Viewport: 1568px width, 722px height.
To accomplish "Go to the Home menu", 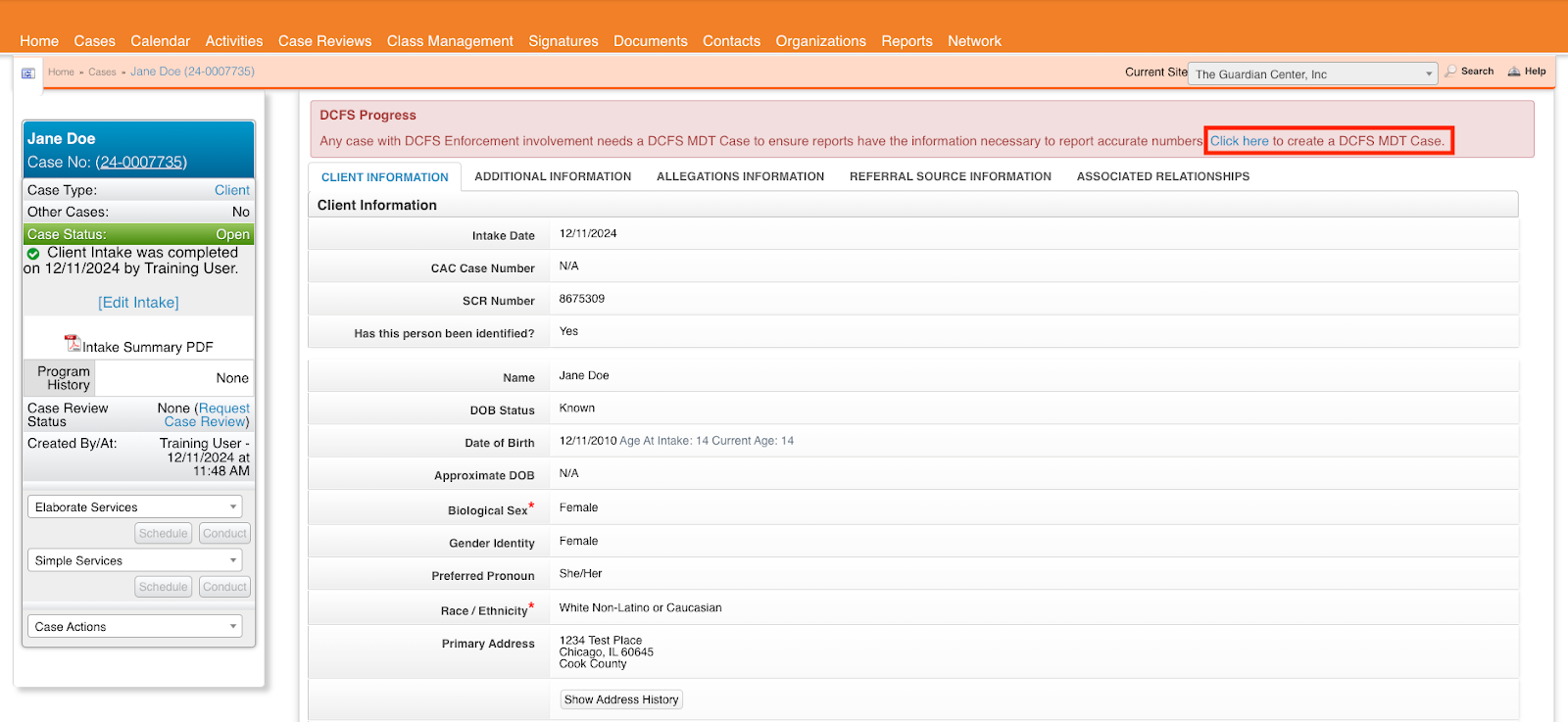I will click(39, 41).
